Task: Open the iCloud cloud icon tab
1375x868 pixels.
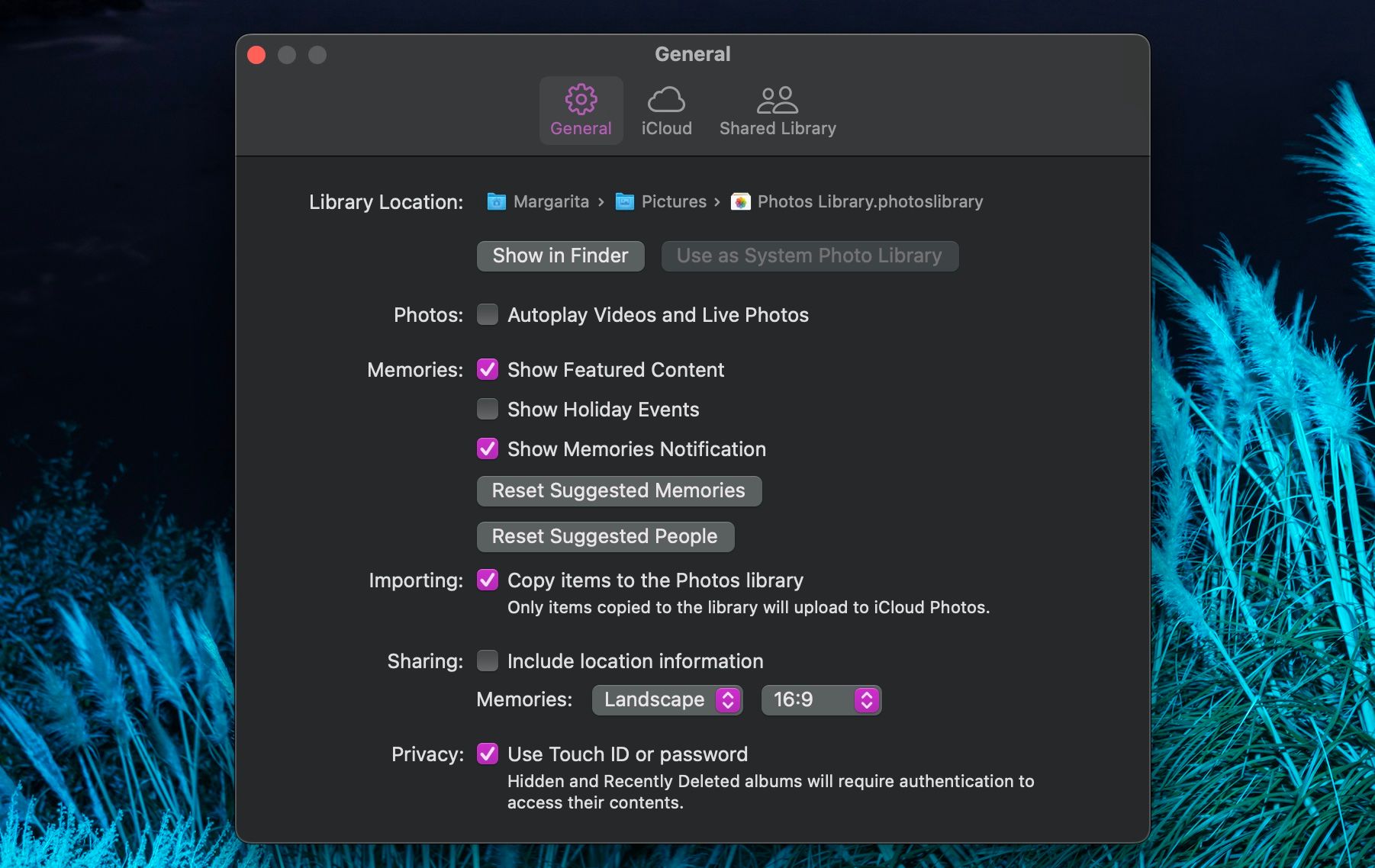Action: point(666,98)
